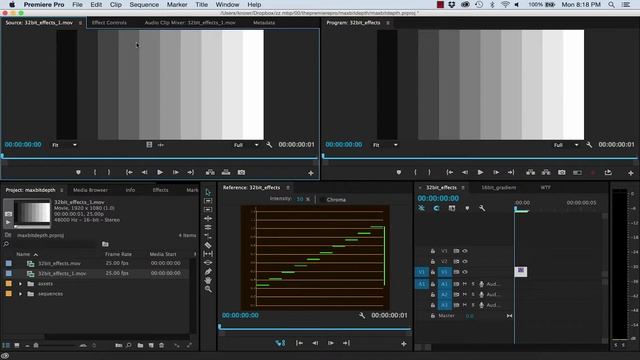The image size is (640, 360).
Task: Create new bin in Project panel
Action: coord(140,345)
